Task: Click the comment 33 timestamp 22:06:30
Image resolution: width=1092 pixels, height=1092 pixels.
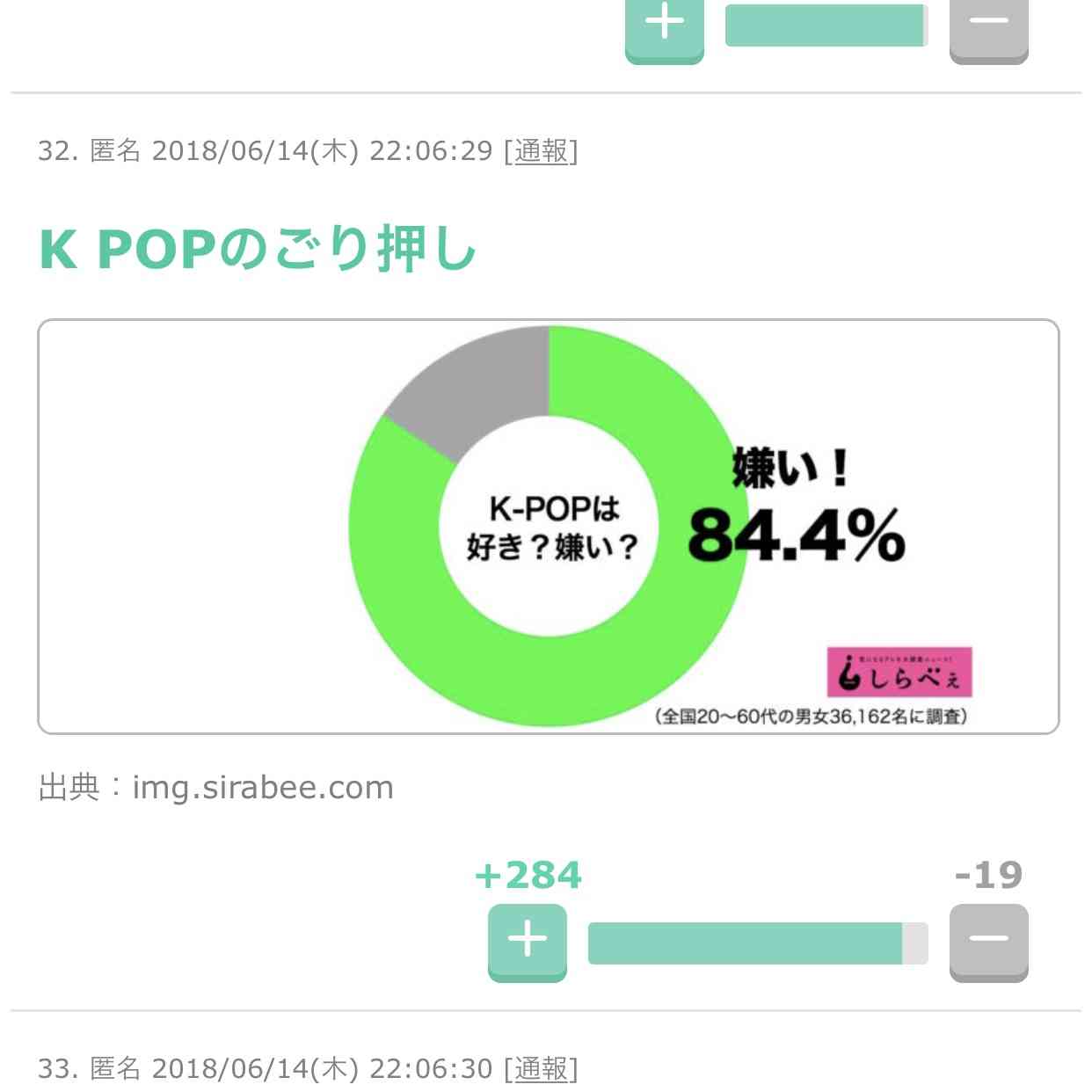Action: 430,1069
